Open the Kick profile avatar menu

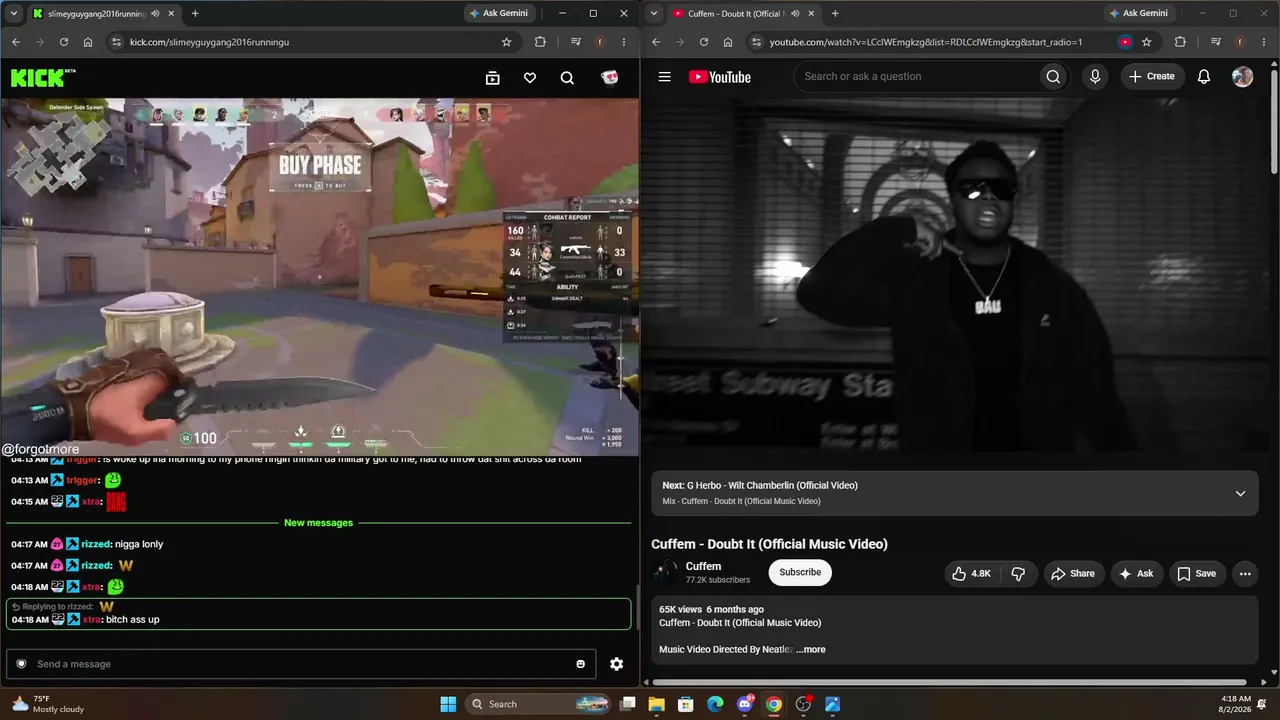coord(609,78)
